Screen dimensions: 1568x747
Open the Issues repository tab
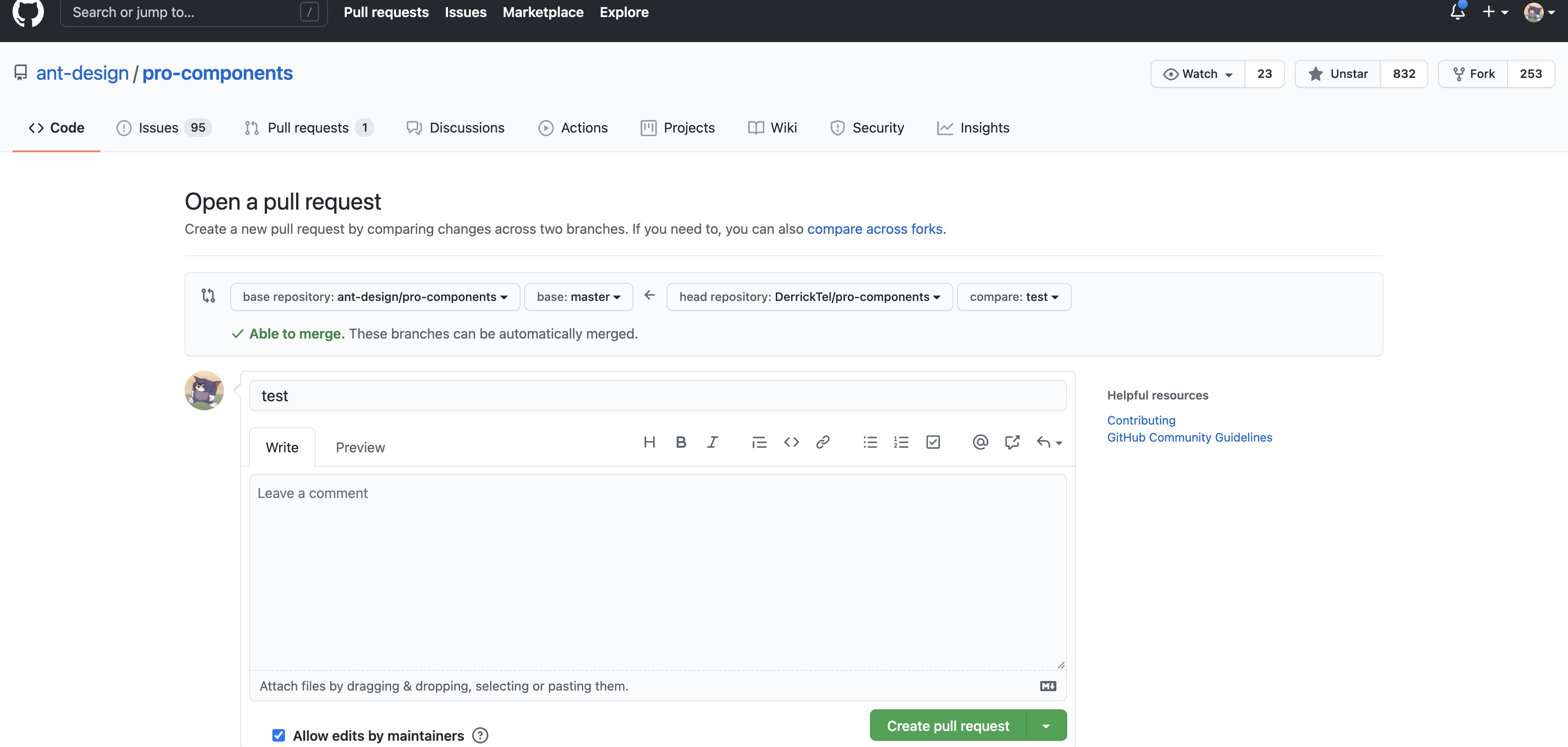click(x=163, y=128)
